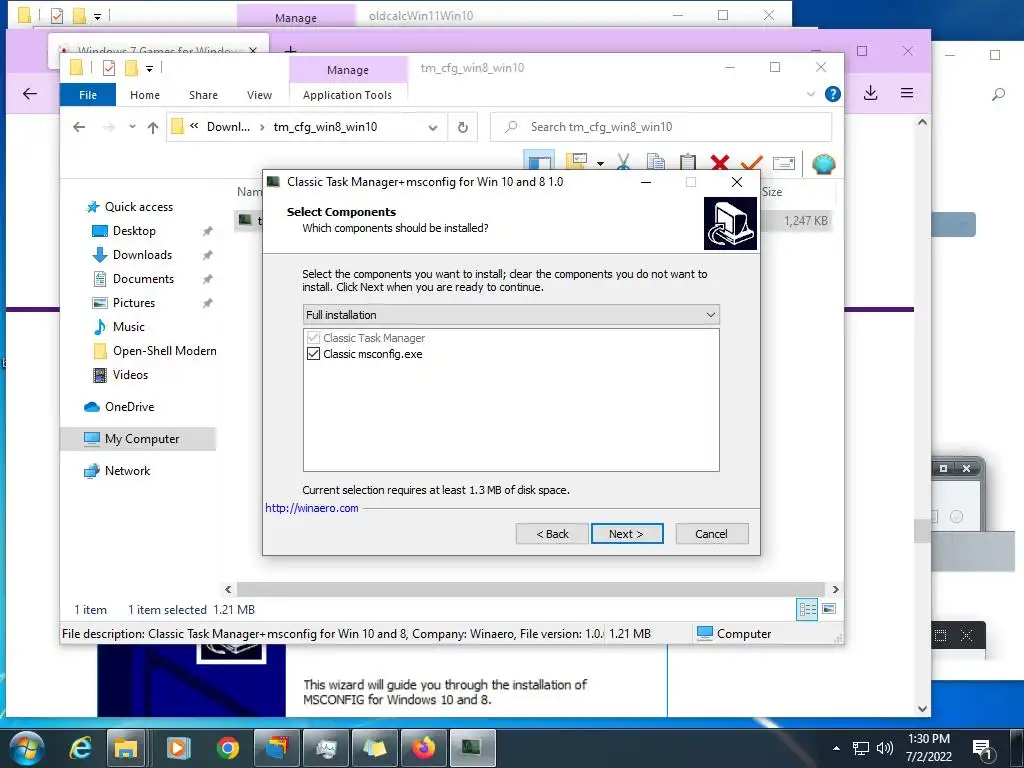This screenshot has width=1024, height=768.
Task: Click the Next button in installer
Action: [626, 534]
